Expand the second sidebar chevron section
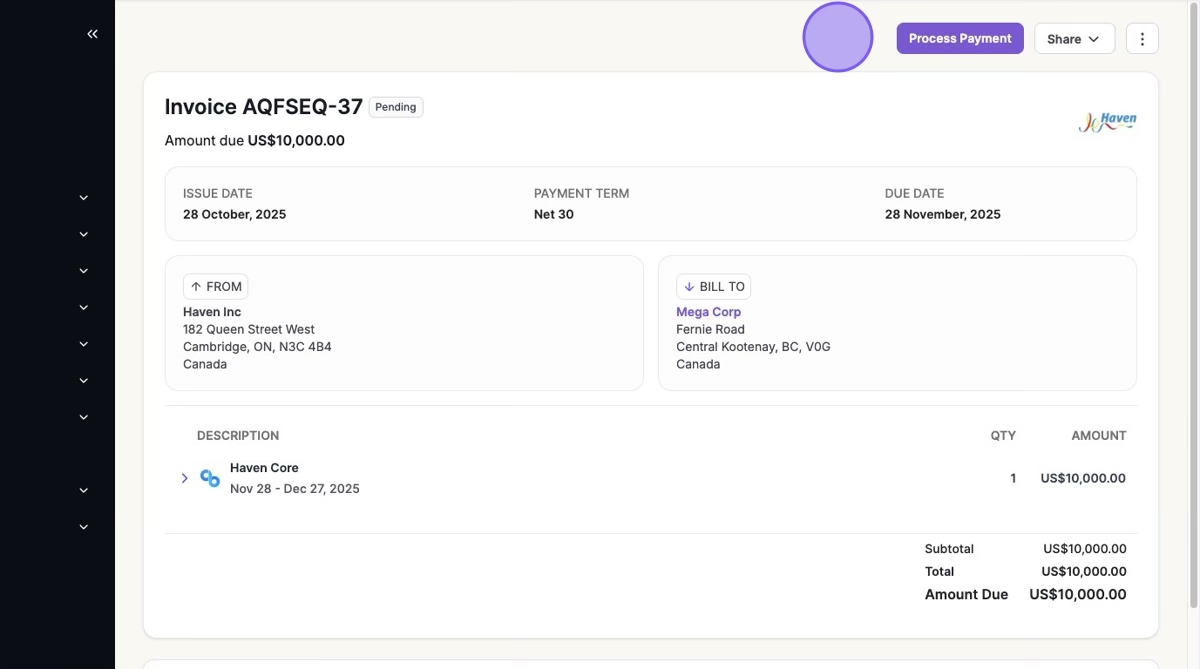1200x669 pixels. 84,234
